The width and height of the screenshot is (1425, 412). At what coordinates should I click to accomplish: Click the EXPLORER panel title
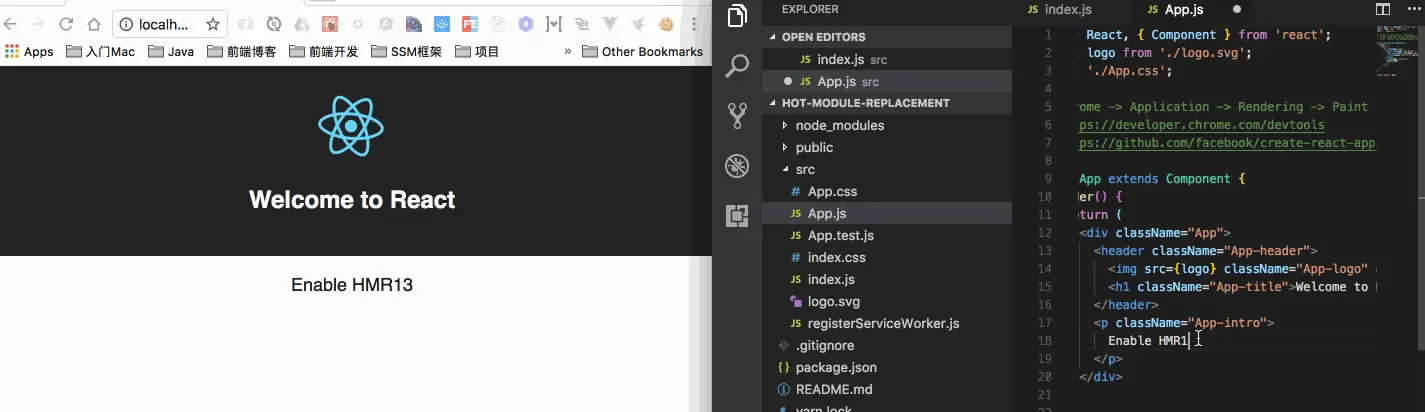pos(810,9)
